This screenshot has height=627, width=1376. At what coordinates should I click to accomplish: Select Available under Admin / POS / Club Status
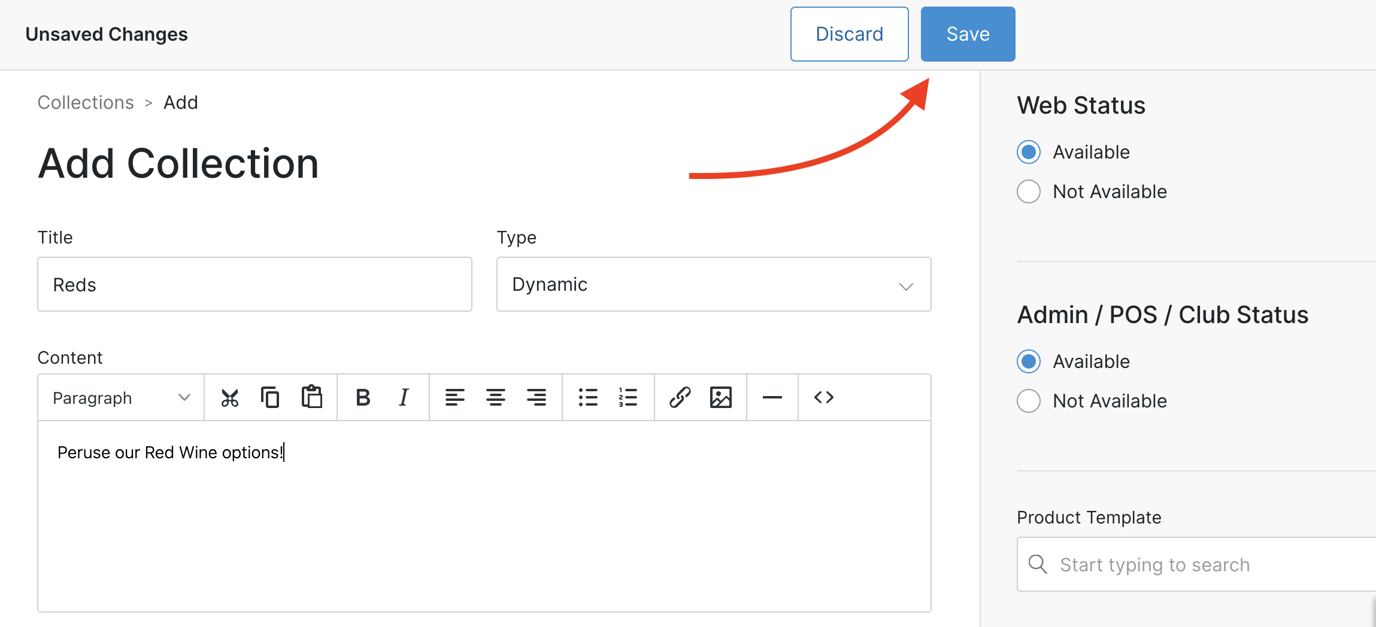point(1028,361)
